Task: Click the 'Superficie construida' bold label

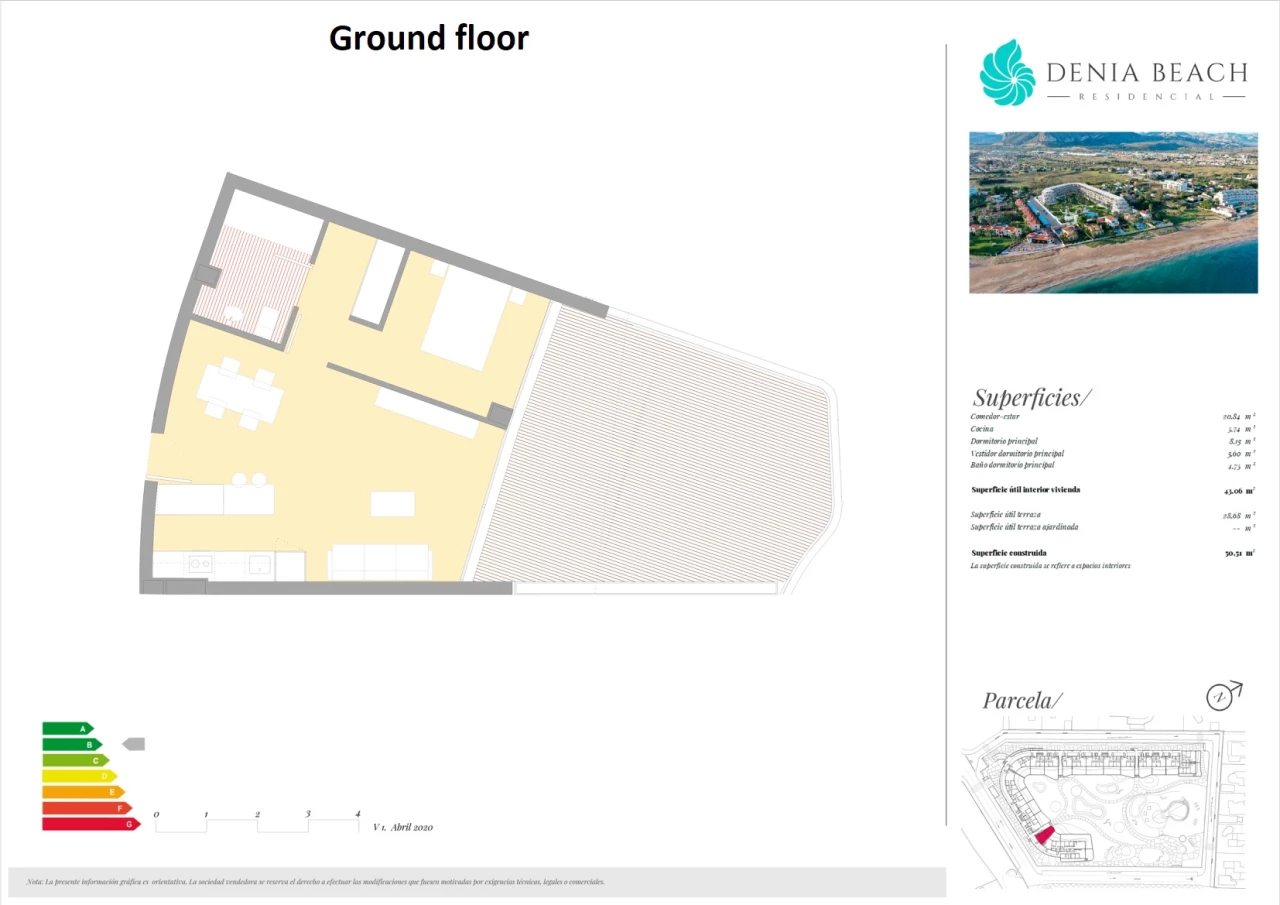Action: [x=1009, y=553]
